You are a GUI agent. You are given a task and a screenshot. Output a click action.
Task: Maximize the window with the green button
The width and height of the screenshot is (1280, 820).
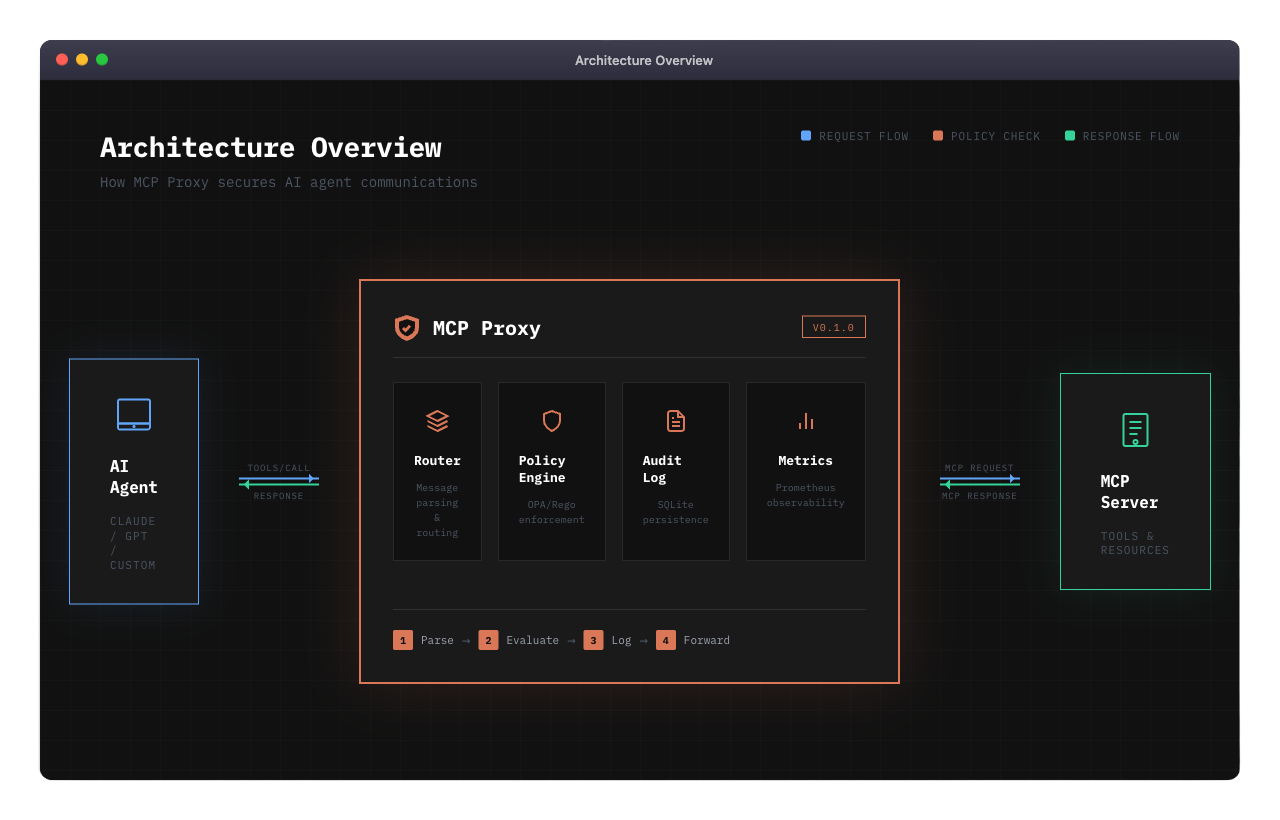(102, 60)
